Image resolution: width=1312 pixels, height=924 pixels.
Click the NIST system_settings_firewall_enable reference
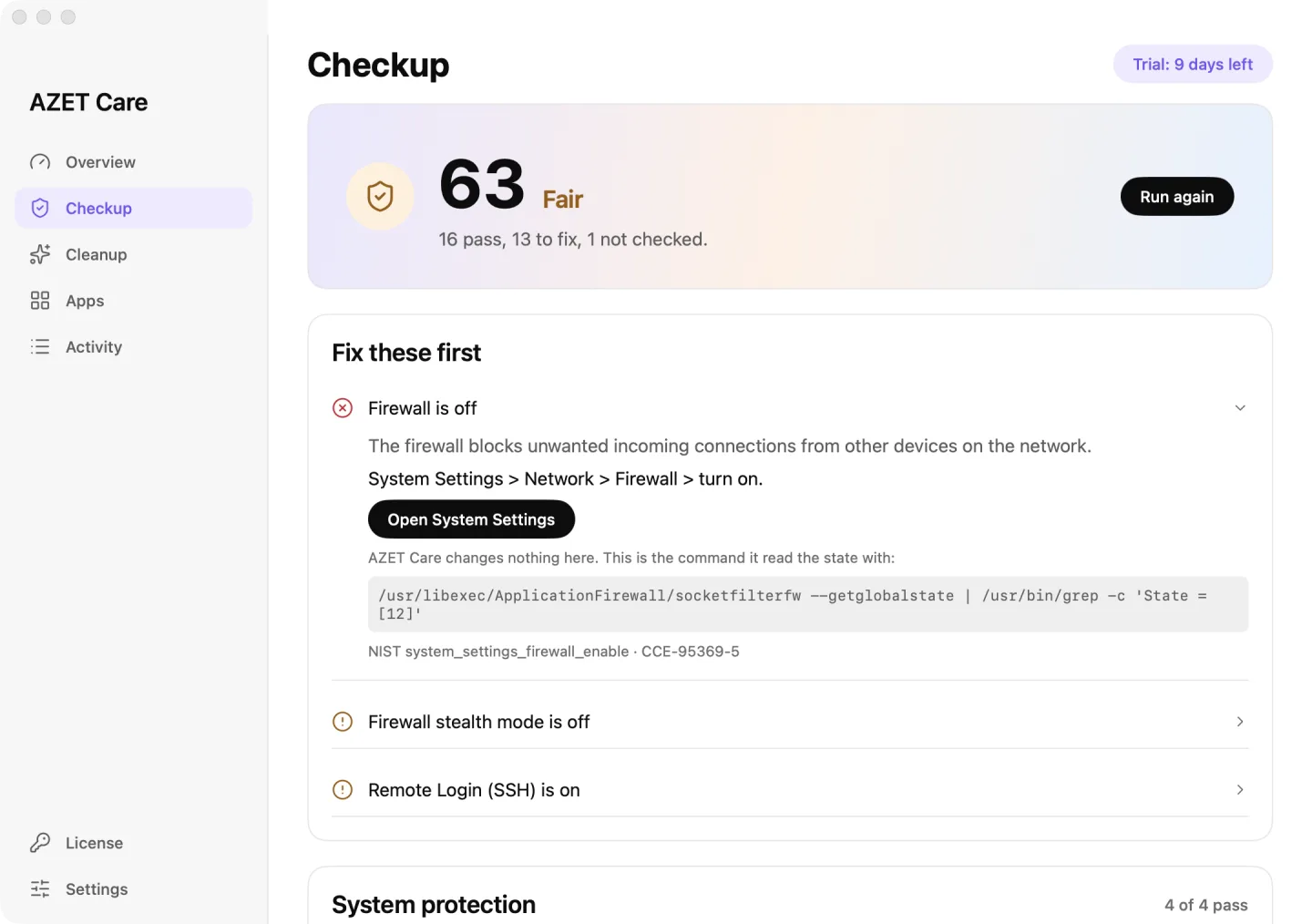click(554, 652)
